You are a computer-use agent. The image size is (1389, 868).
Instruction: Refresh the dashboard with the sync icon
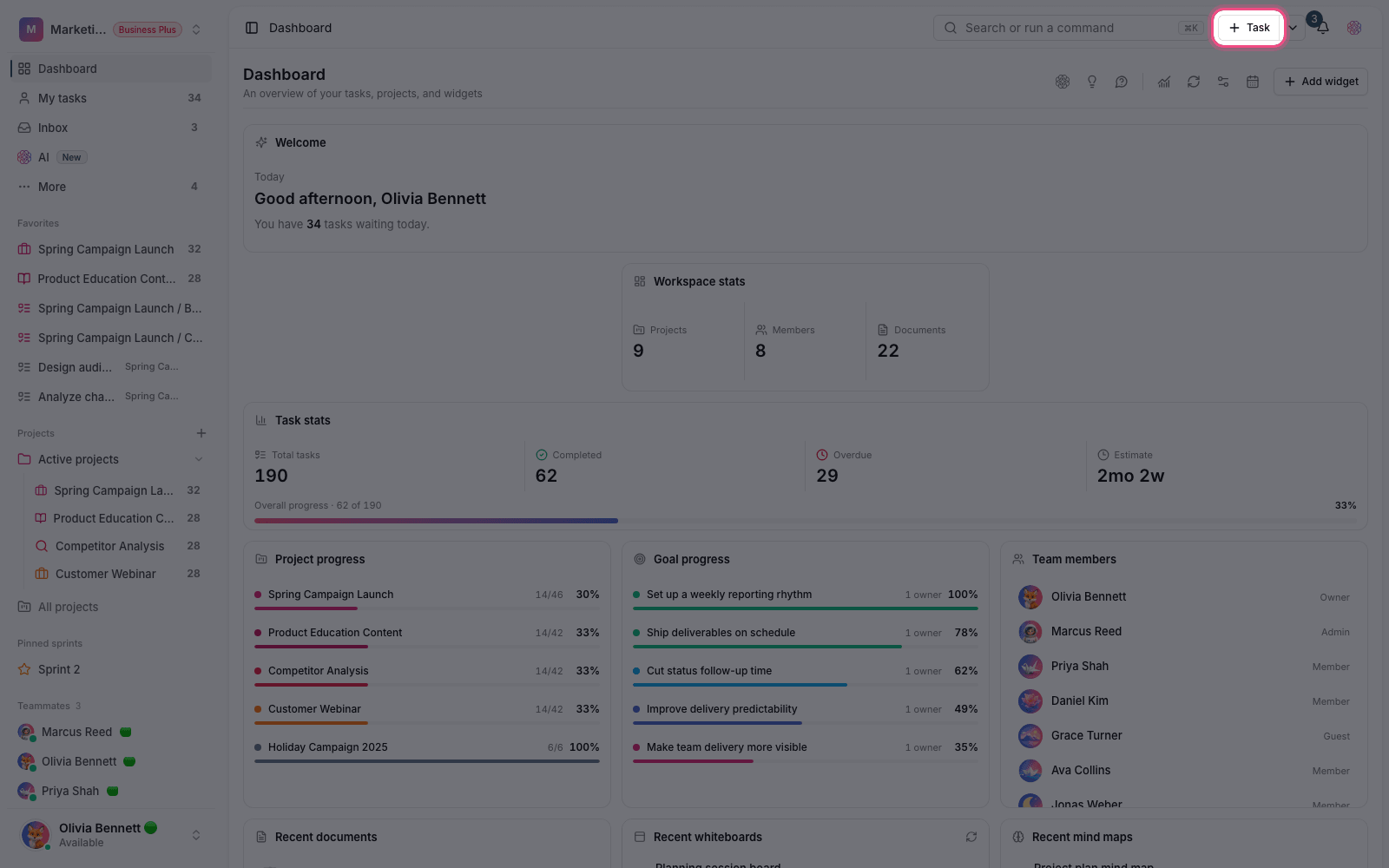tap(1194, 82)
